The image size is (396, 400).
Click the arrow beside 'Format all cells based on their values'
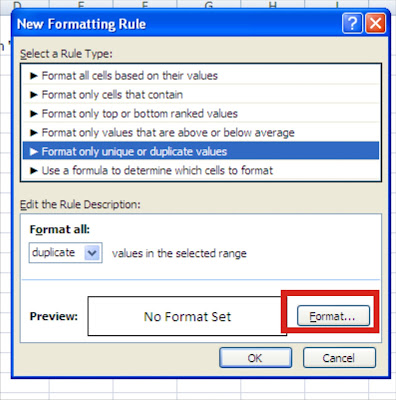pos(33,76)
